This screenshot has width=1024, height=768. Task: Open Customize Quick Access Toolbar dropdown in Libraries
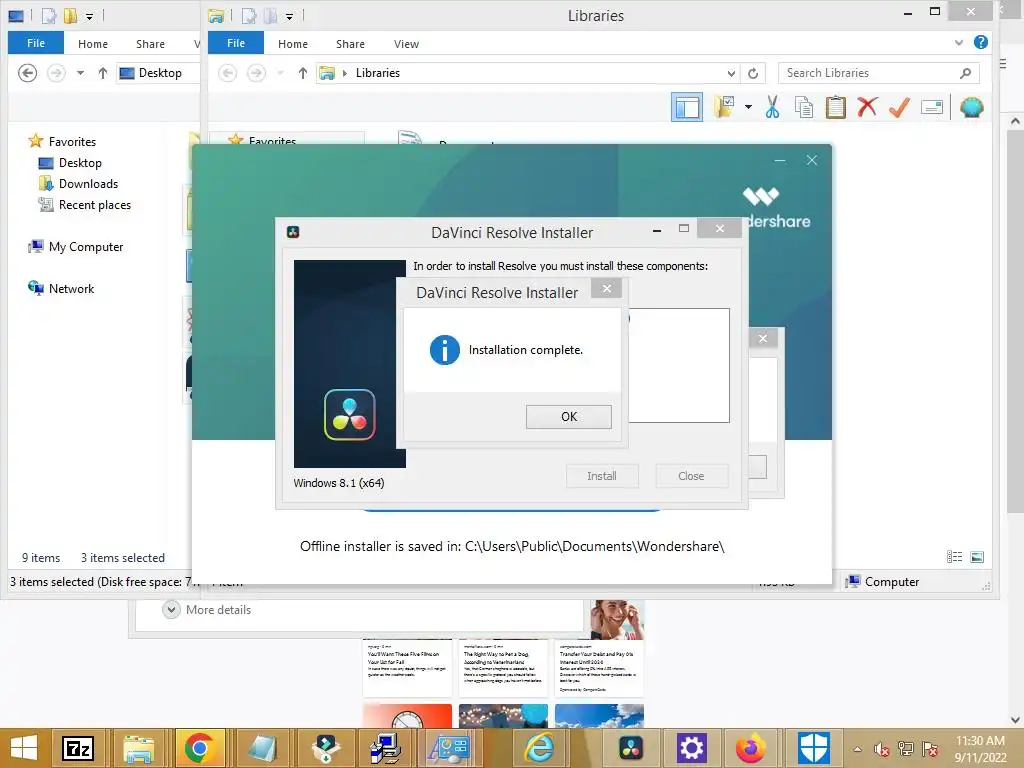coord(289,16)
